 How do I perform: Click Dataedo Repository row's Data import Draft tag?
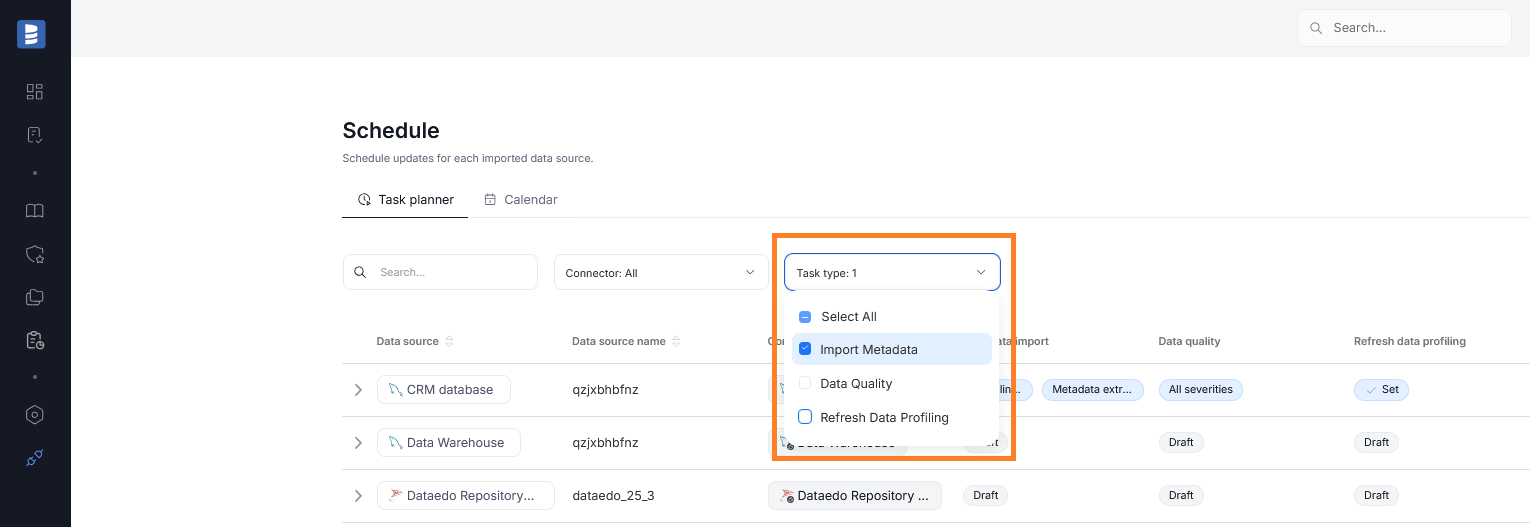986,495
